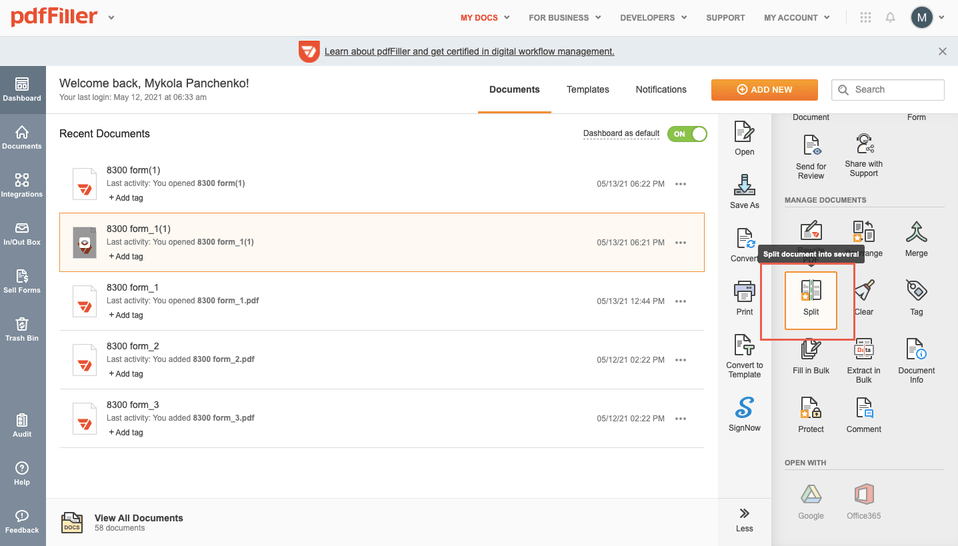
Task: Open the Extract in Bulk tool
Action: tap(863, 361)
